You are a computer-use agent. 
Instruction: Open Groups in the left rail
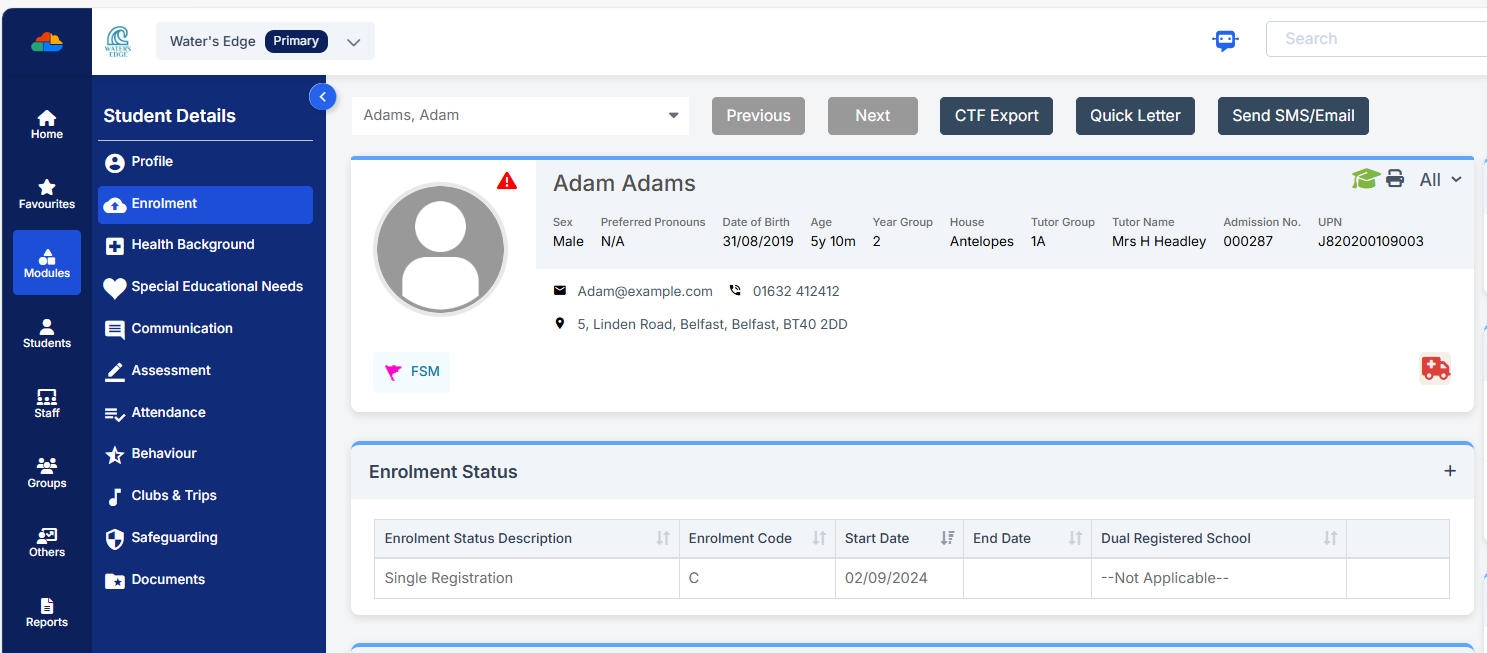tap(47, 474)
